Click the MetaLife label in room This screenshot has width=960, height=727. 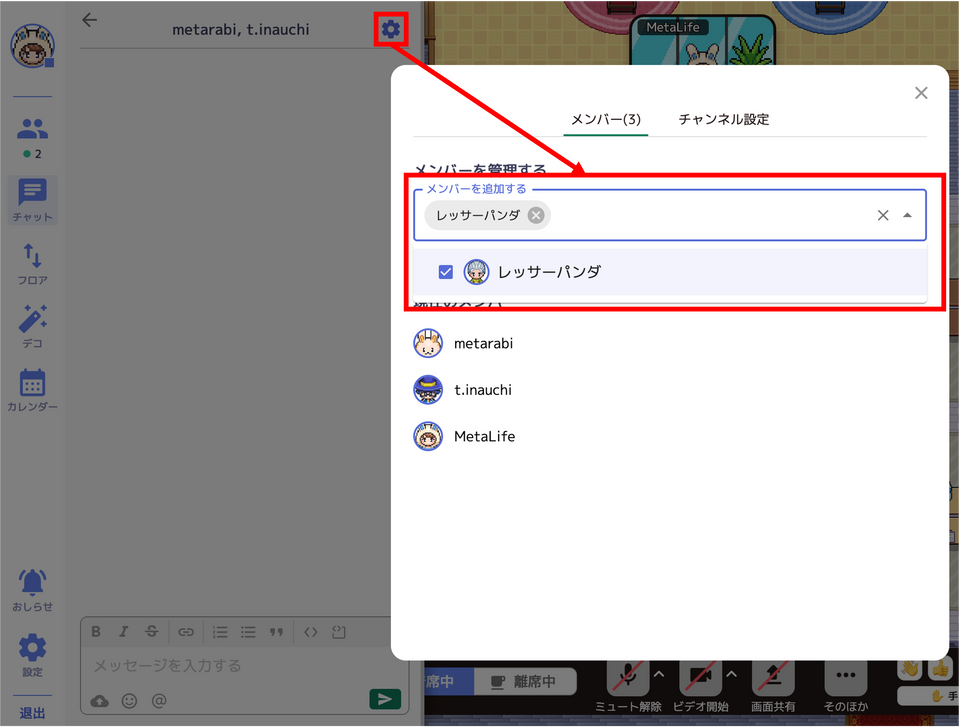click(x=673, y=27)
